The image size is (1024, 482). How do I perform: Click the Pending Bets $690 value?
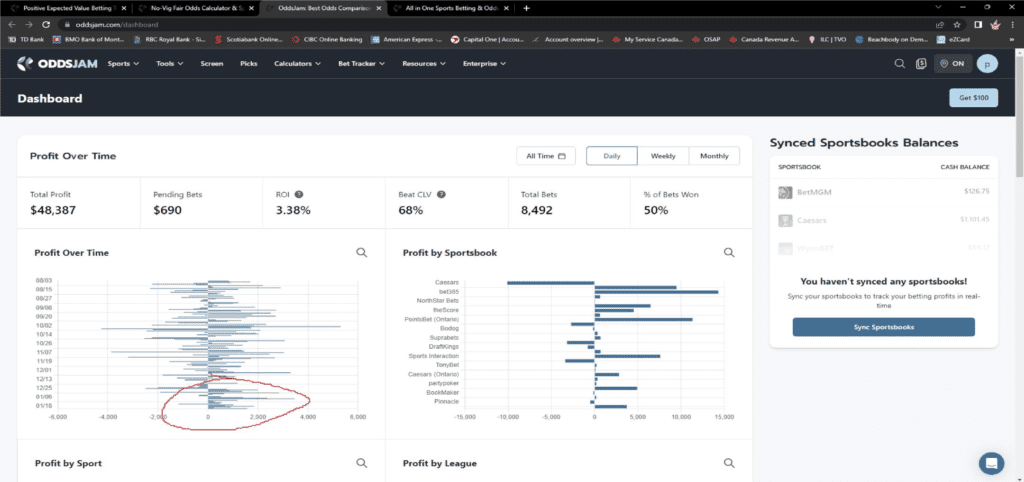167,210
